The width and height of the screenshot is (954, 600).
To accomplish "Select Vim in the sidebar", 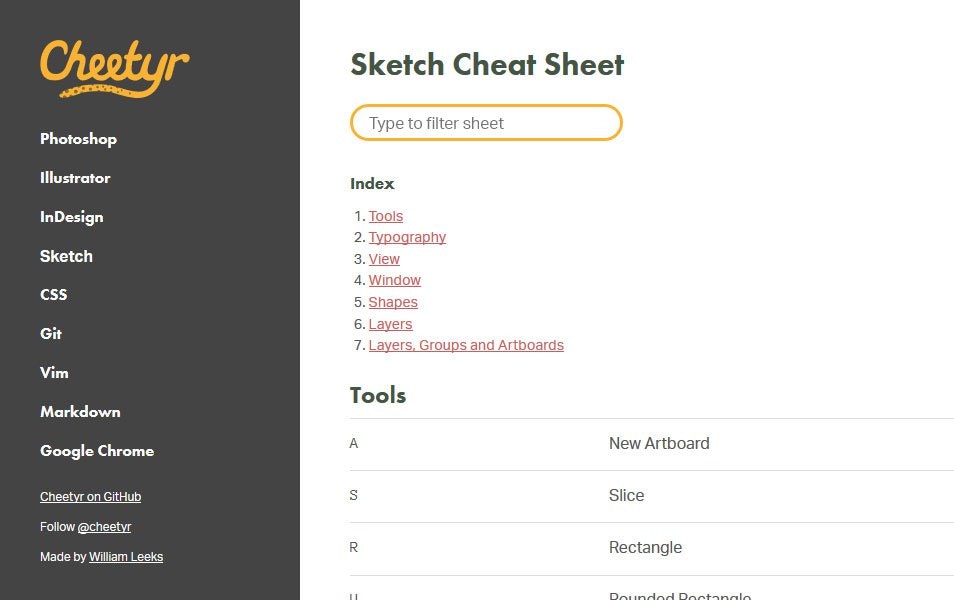I will coord(54,373).
